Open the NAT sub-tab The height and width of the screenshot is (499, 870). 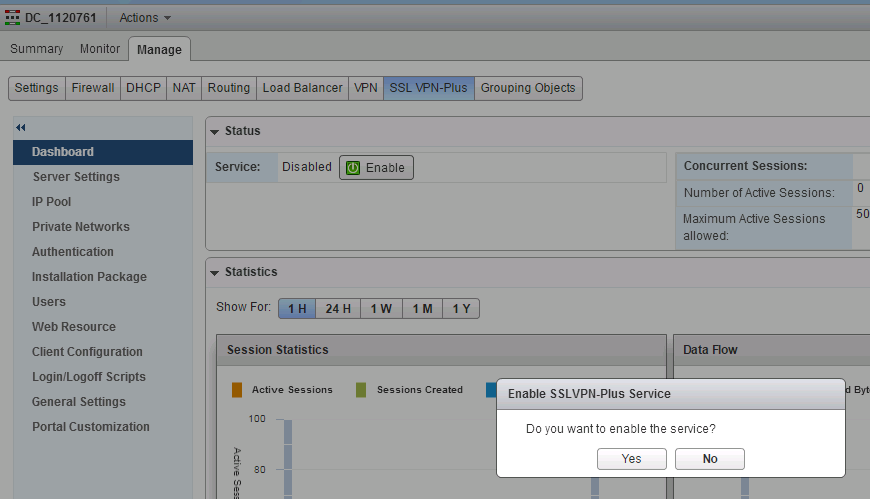(x=184, y=88)
